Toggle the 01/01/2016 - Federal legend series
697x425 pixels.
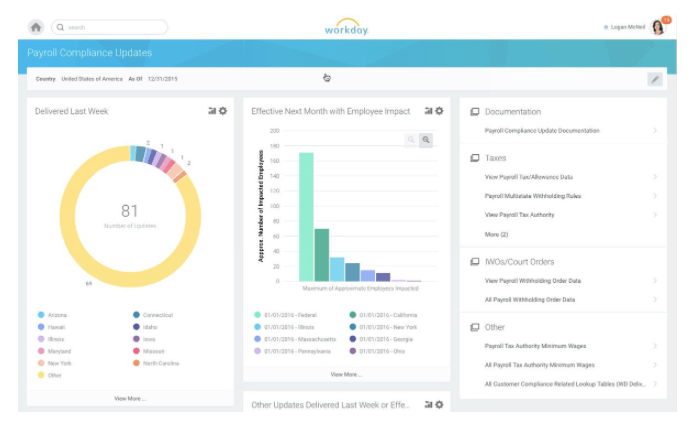point(285,315)
